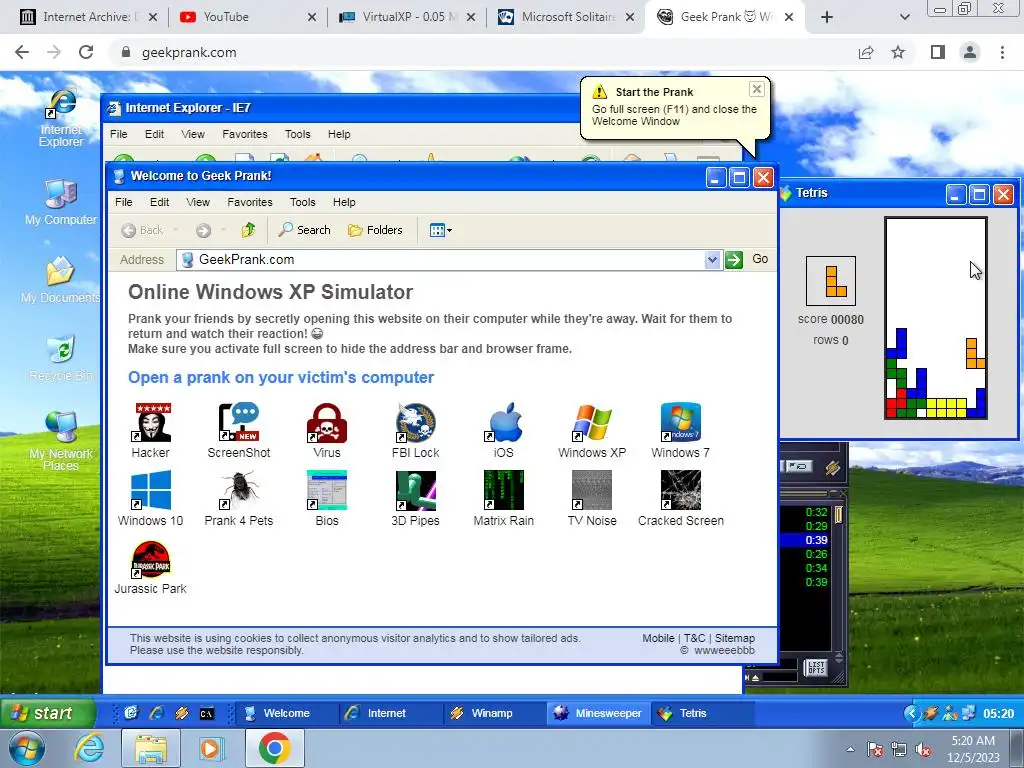Open the Help menu in Welcome window
The height and width of the screenshot is (768, 1024).
[344, 202]
